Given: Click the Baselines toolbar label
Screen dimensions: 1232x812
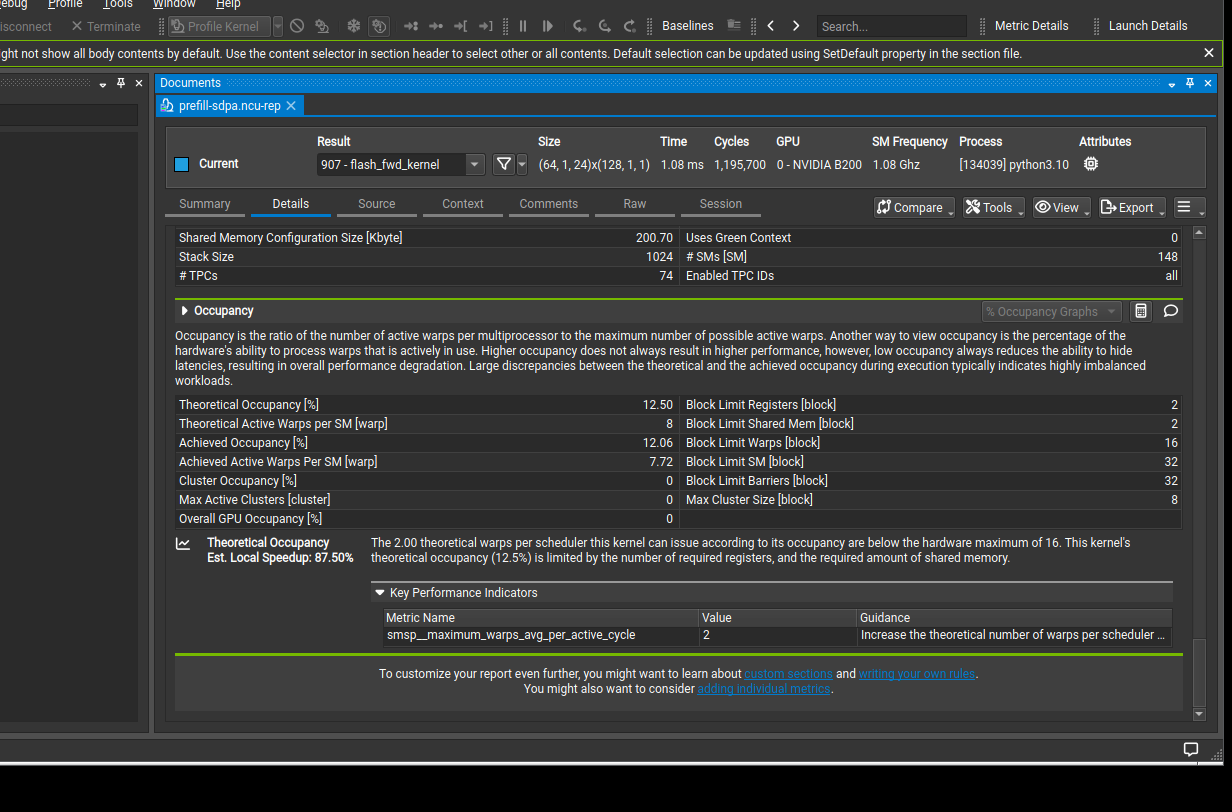Looking at the screenshot, I should (688, 26).
